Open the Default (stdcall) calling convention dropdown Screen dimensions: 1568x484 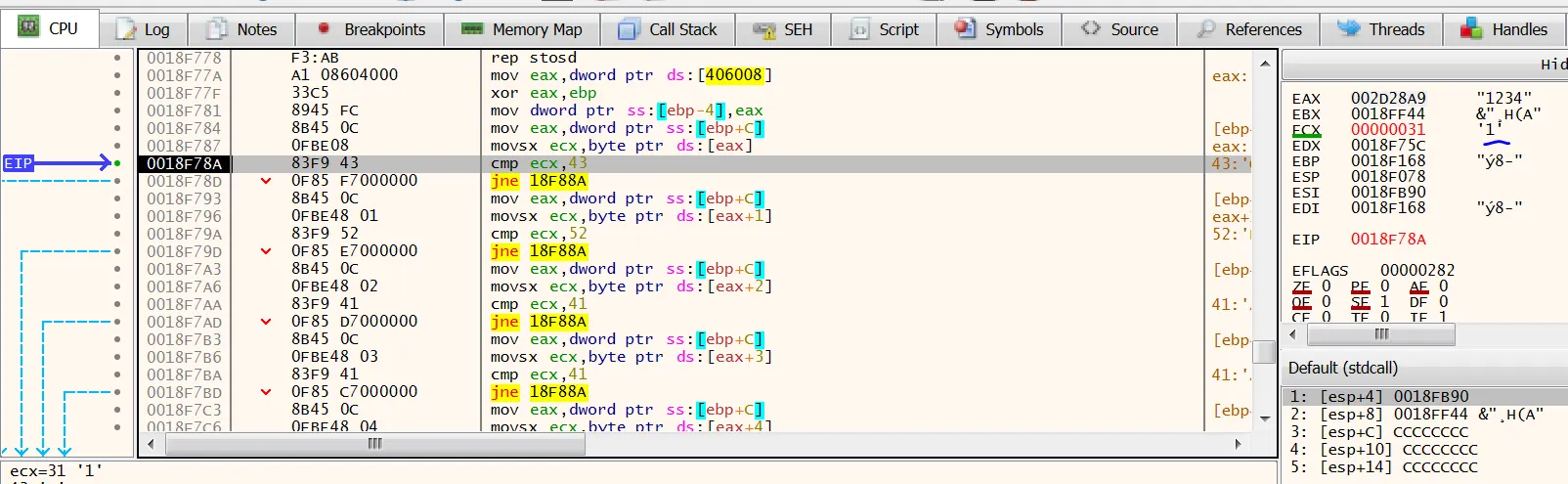click(1425, 368)
